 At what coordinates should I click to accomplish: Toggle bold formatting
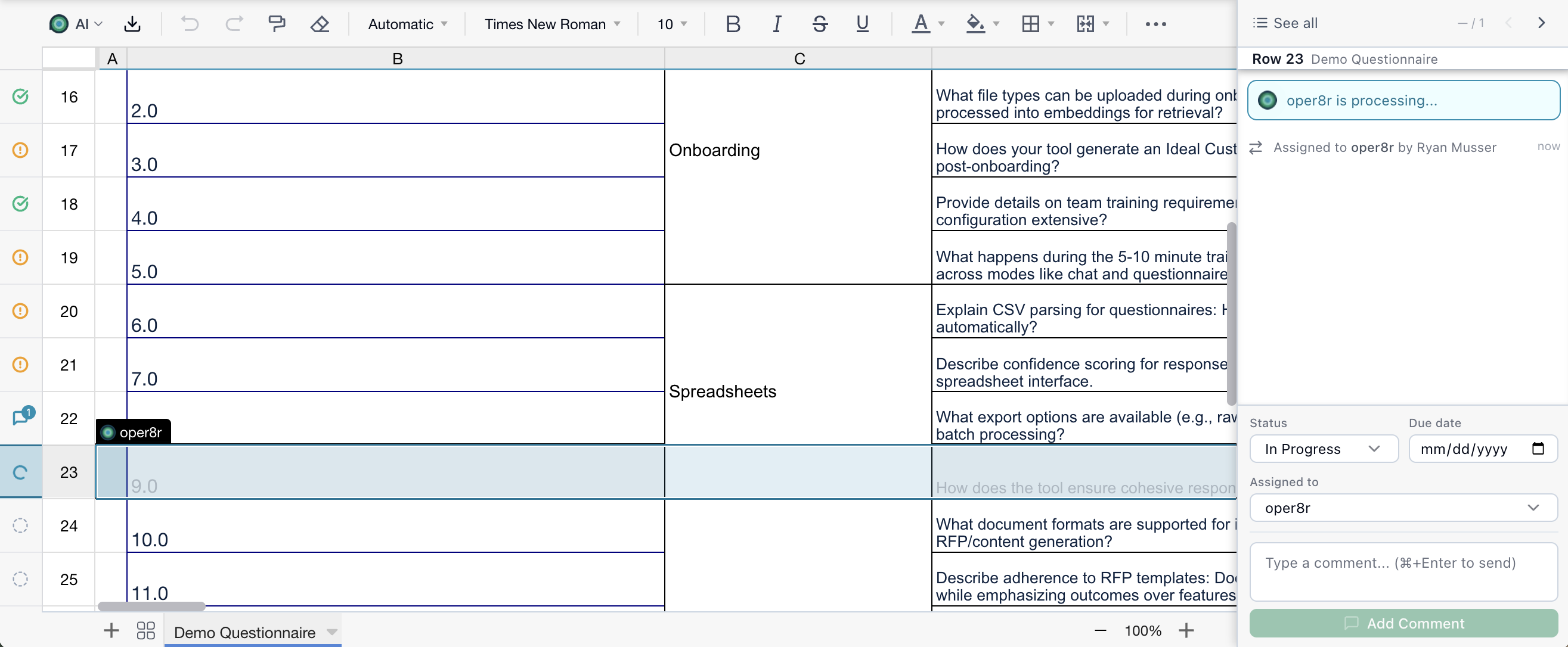[x=733, y=24]
